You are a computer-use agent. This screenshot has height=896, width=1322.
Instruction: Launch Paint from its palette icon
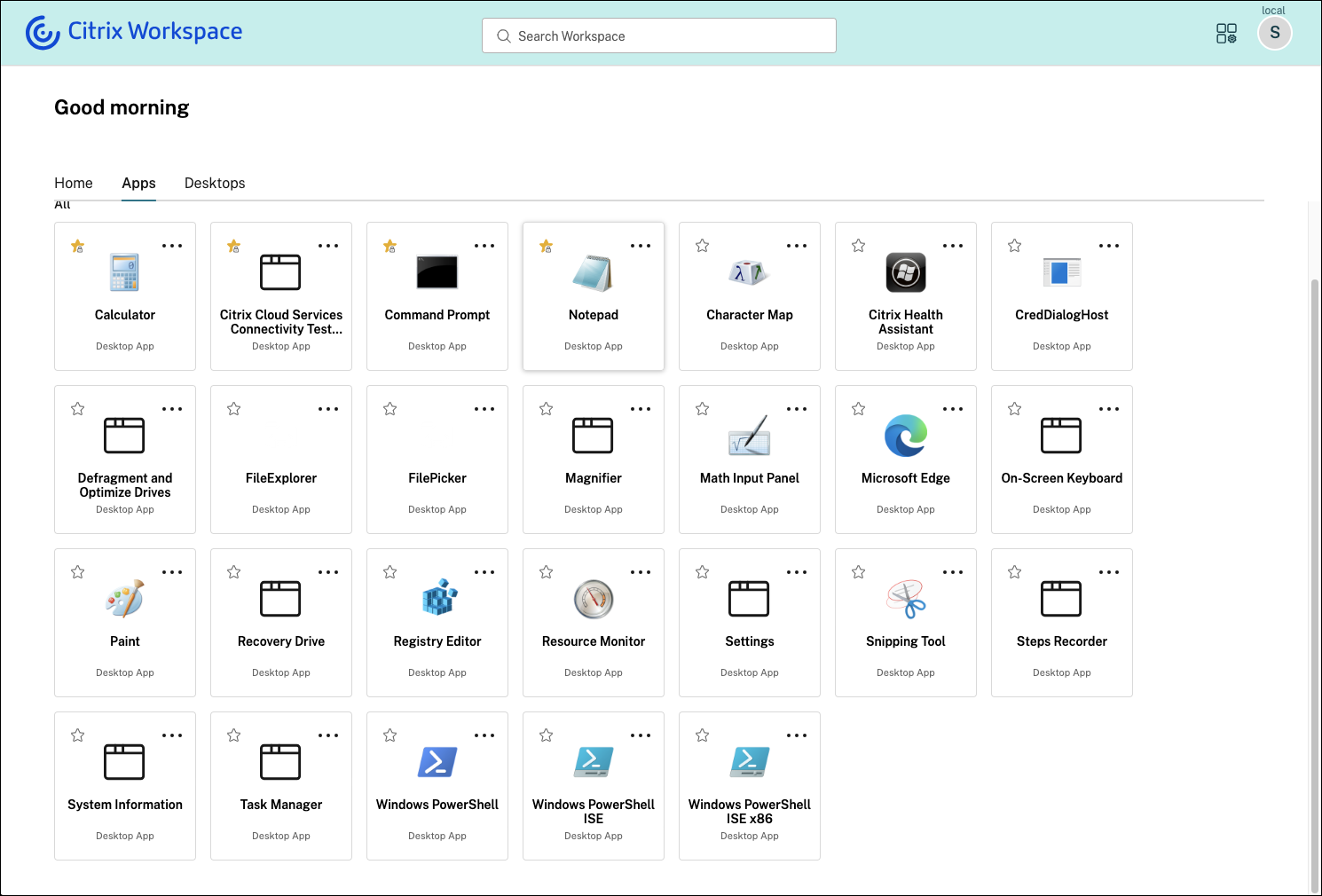click(125, 599)
